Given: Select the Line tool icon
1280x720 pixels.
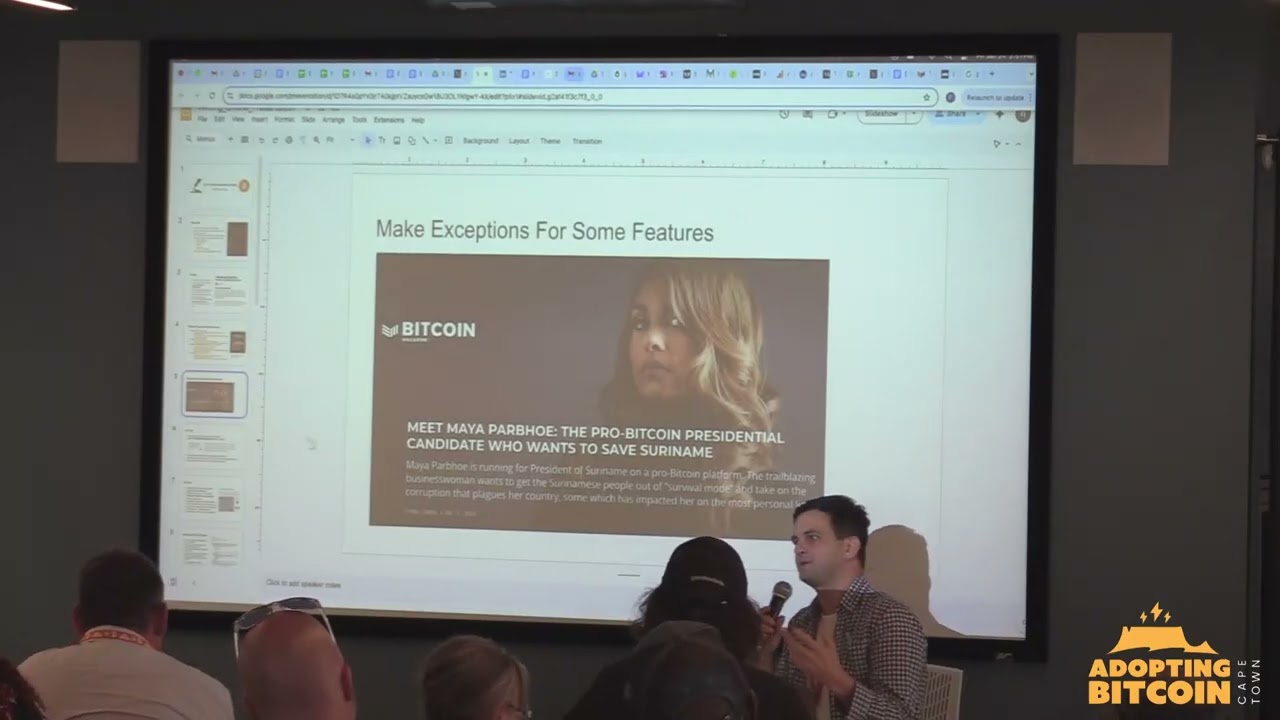Looking at the screenshot, I should coord(425,140).
